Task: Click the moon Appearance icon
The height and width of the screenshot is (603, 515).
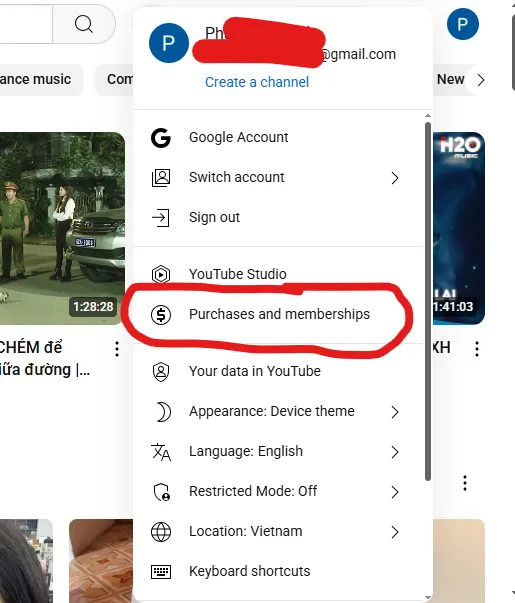Action: 163,412
